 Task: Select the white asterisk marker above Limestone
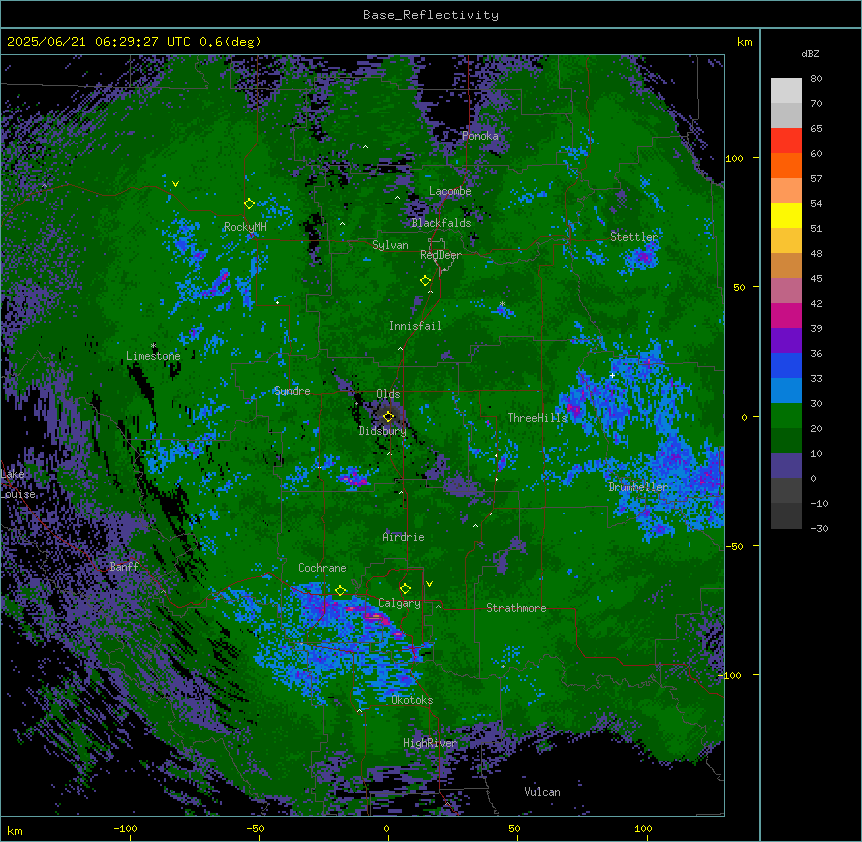[x=154, y=346]
